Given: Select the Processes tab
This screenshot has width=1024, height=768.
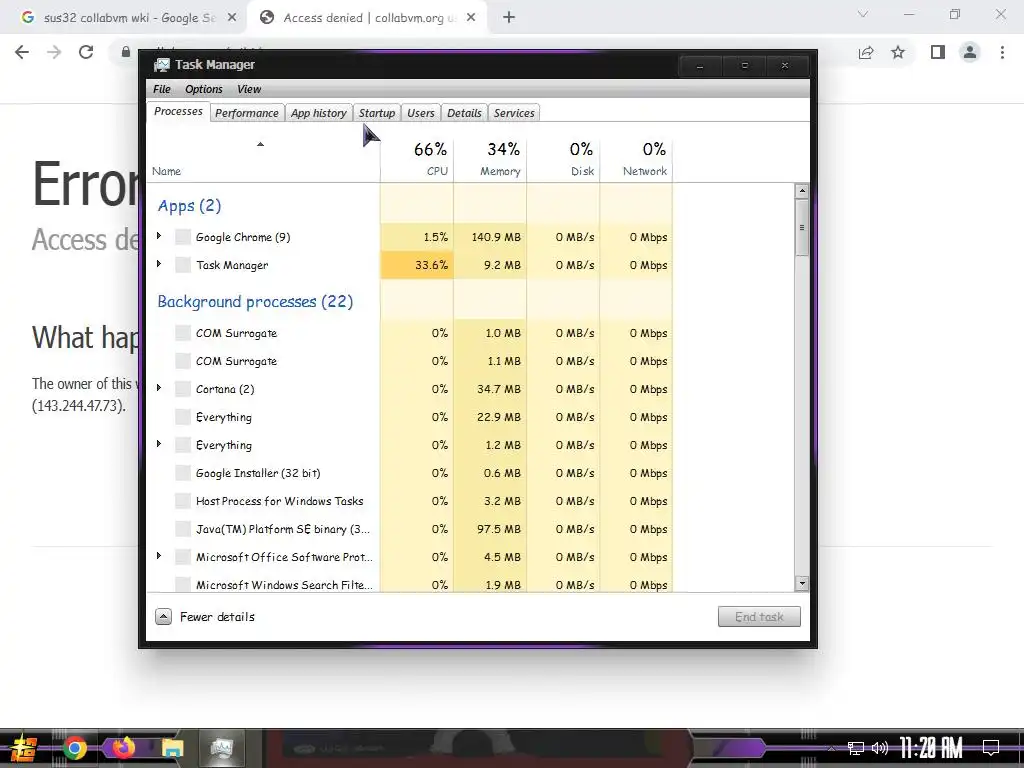Looking at the screenshot, I should point(178,112).
